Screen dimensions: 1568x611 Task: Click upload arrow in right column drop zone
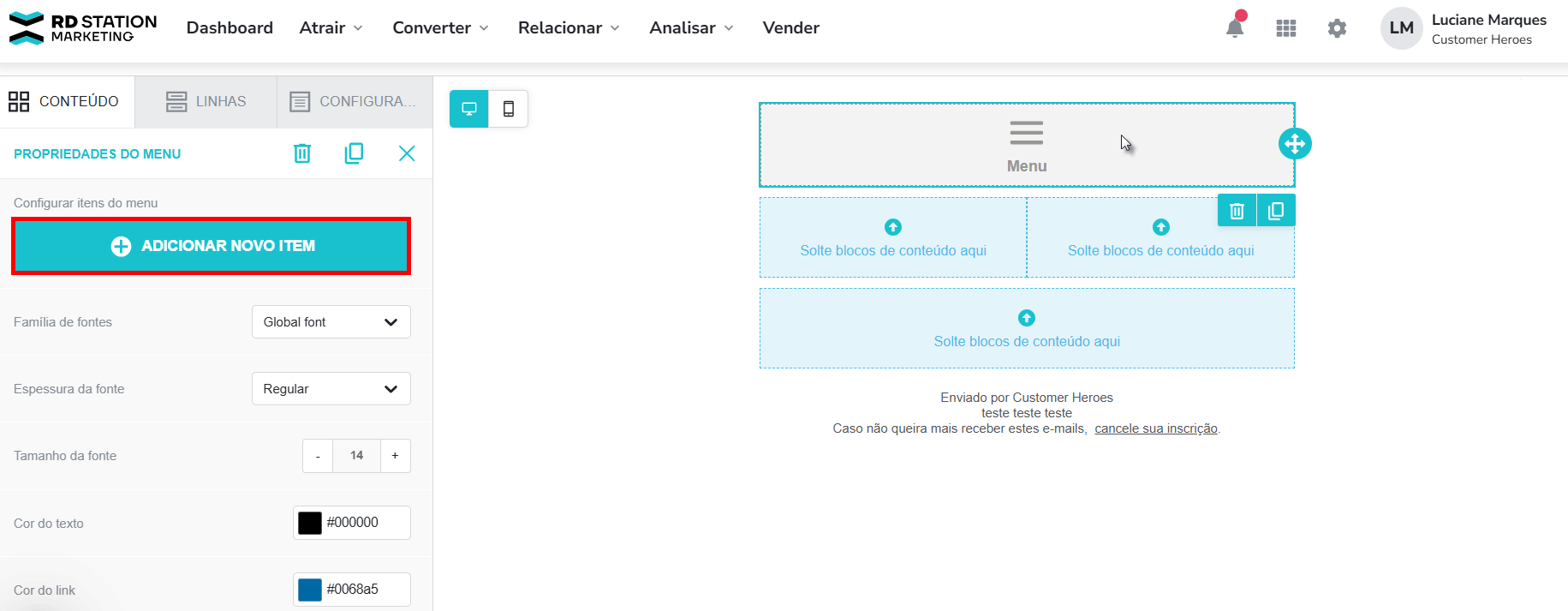pos(1161,227)
